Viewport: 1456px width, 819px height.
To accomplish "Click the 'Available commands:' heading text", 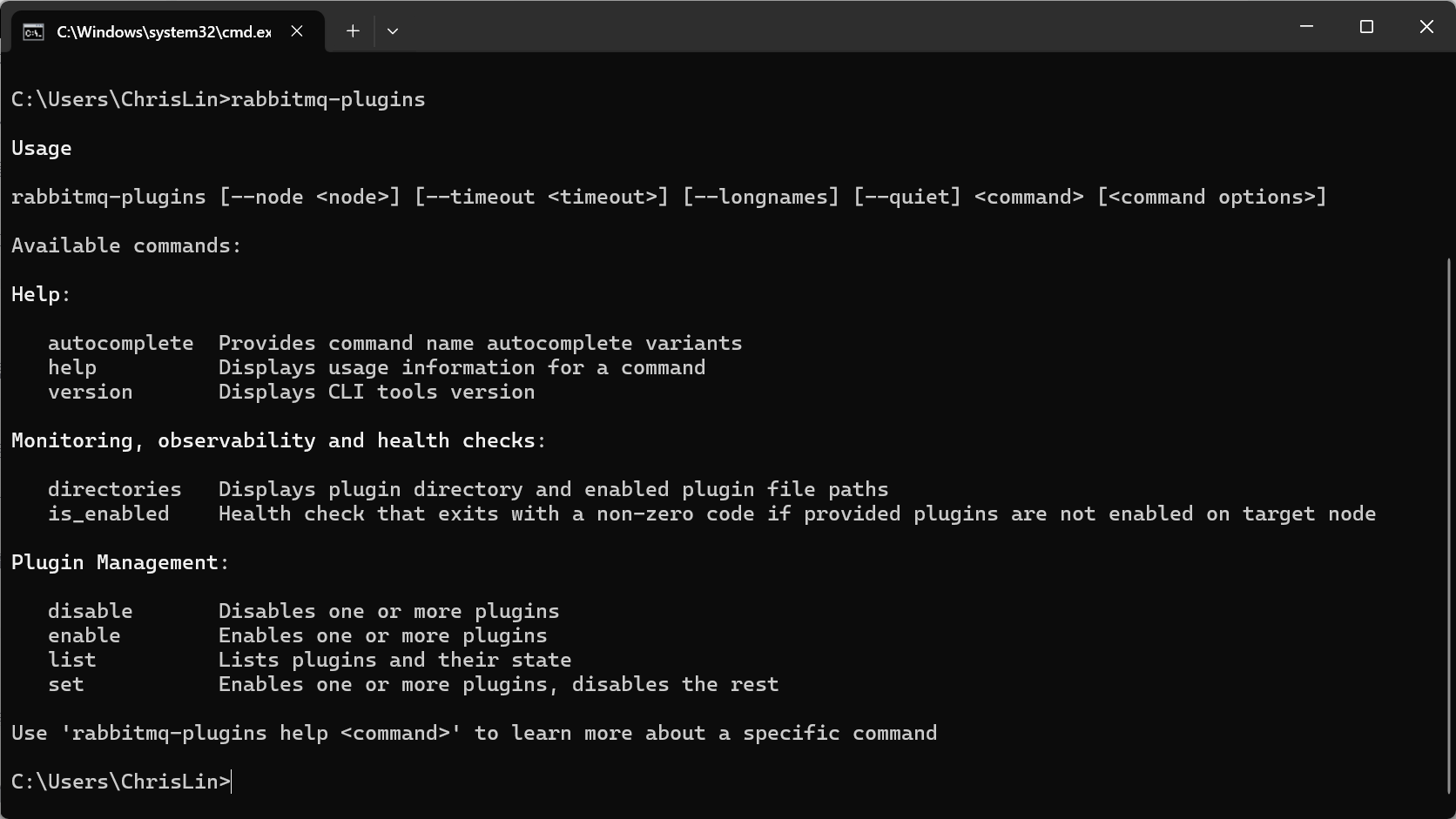I will tap(126, 245).
